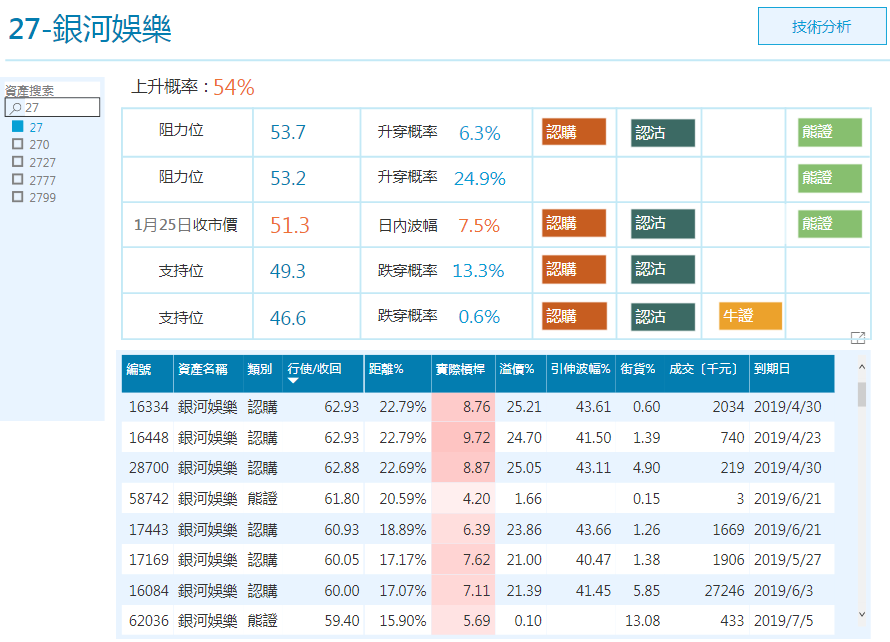Click 認購 in the 49.3 support row
Screen dimensions: 890x642
click(574, 269)
